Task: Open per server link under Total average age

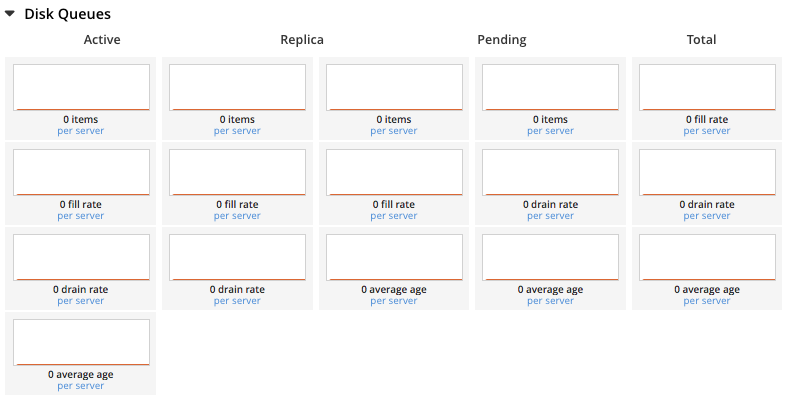Action: click(707, 301)
